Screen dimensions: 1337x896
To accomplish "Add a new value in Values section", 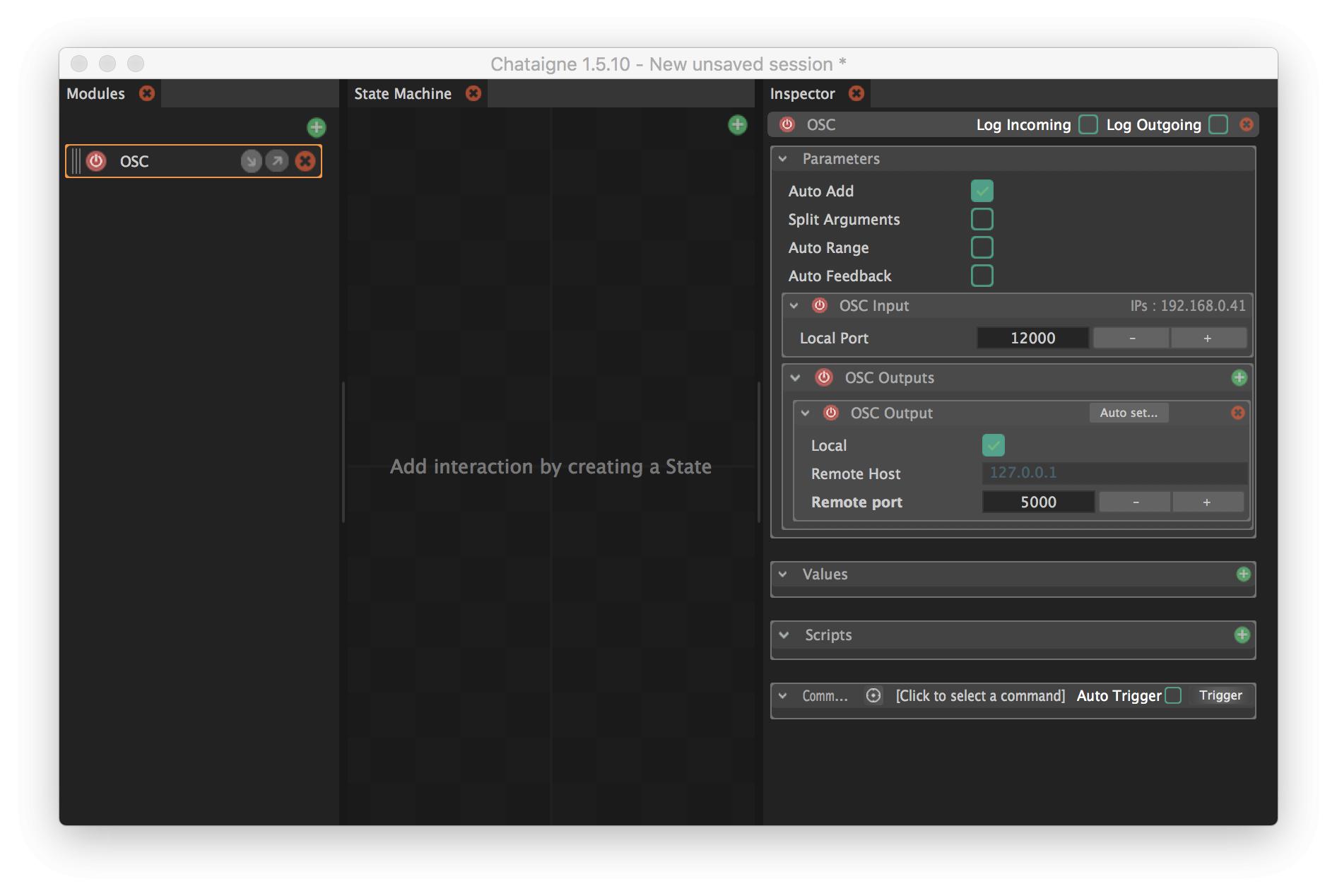I will click(1243, 574).
